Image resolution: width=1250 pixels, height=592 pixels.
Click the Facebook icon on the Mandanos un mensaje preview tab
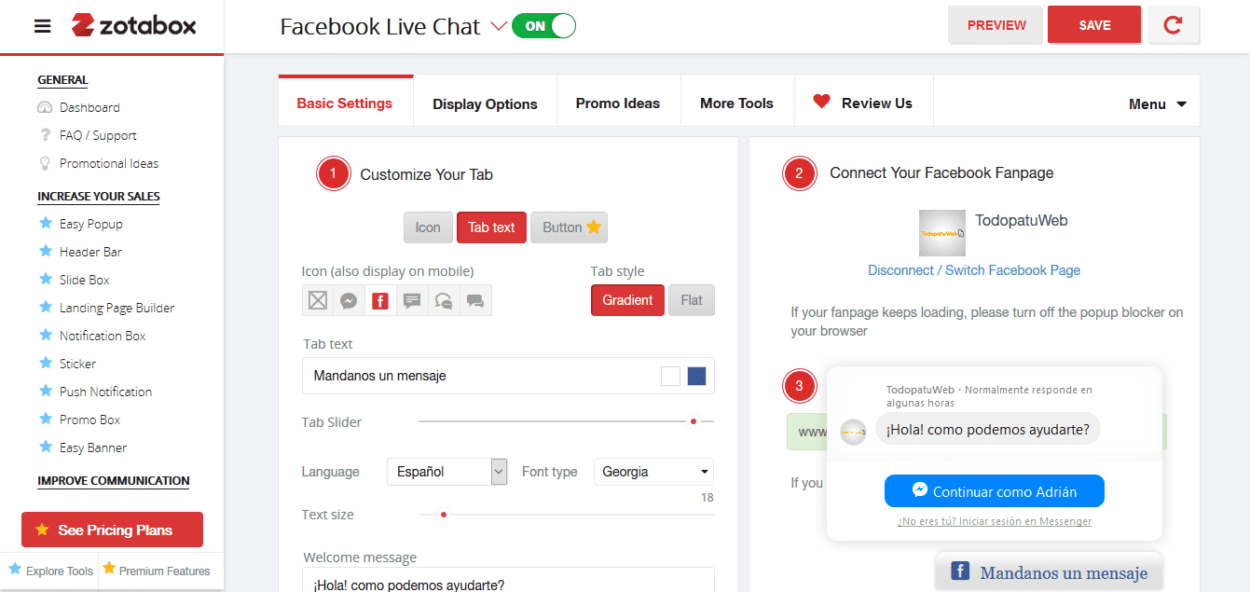coord(960,571)
